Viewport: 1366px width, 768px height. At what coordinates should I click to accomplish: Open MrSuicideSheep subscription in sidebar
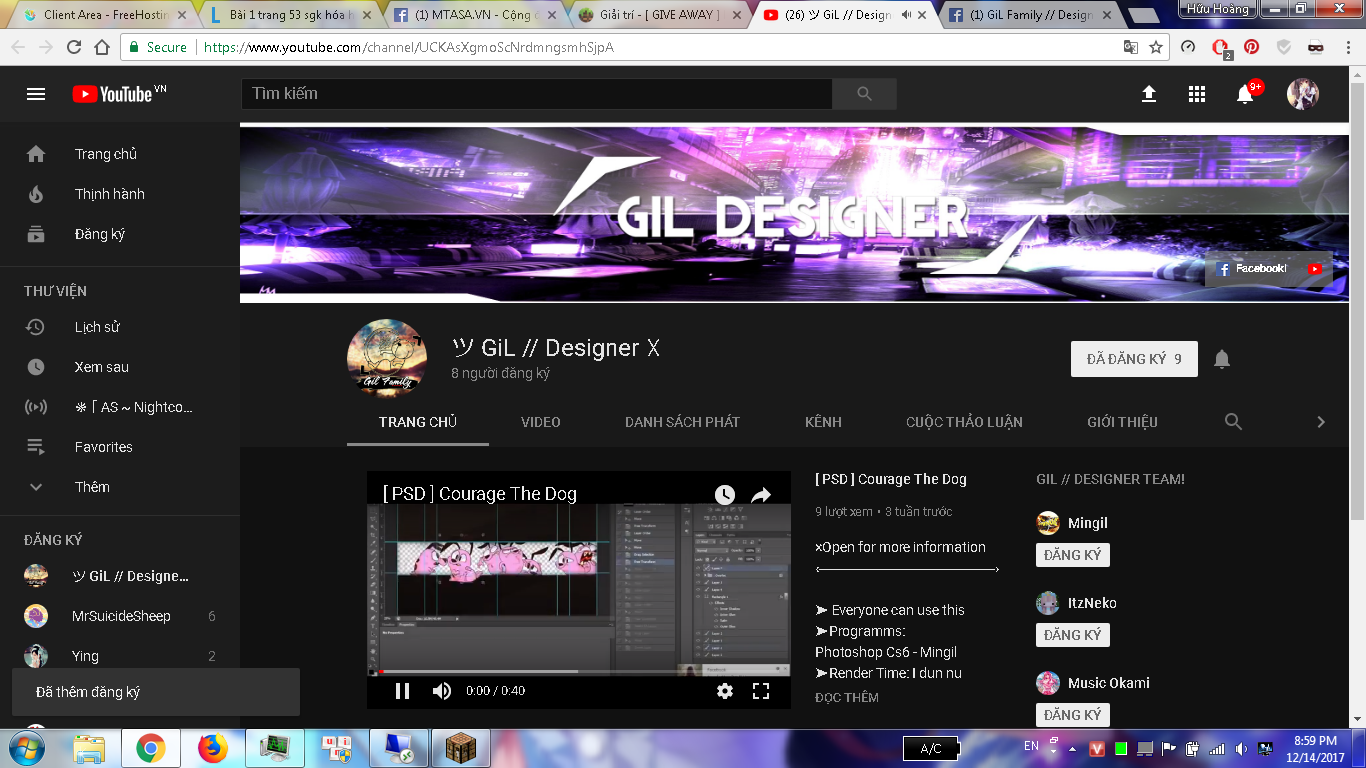tap(120, 616)
